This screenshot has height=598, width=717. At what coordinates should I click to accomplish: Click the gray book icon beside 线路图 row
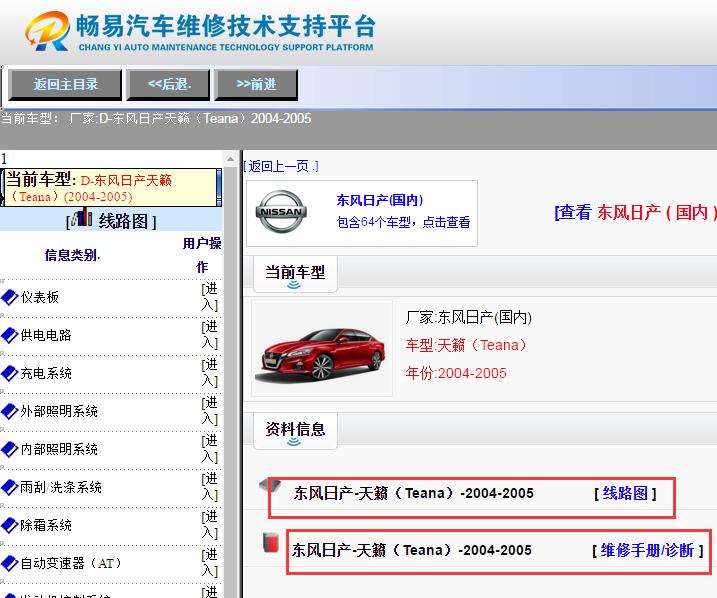click(270, 486)
